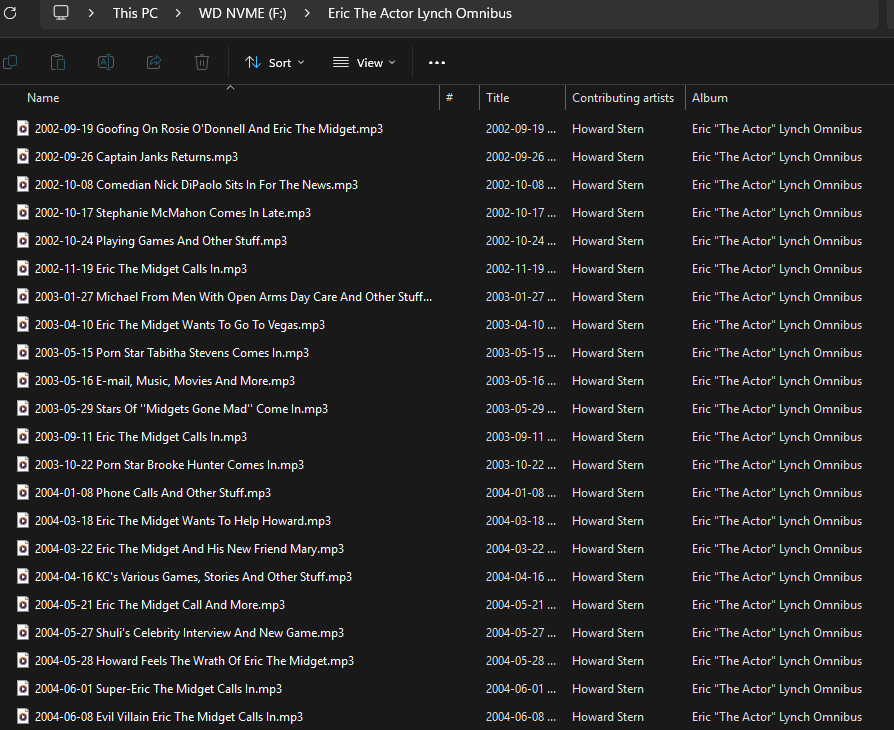Click the Copy icon in toolbar

pos(10,62)
